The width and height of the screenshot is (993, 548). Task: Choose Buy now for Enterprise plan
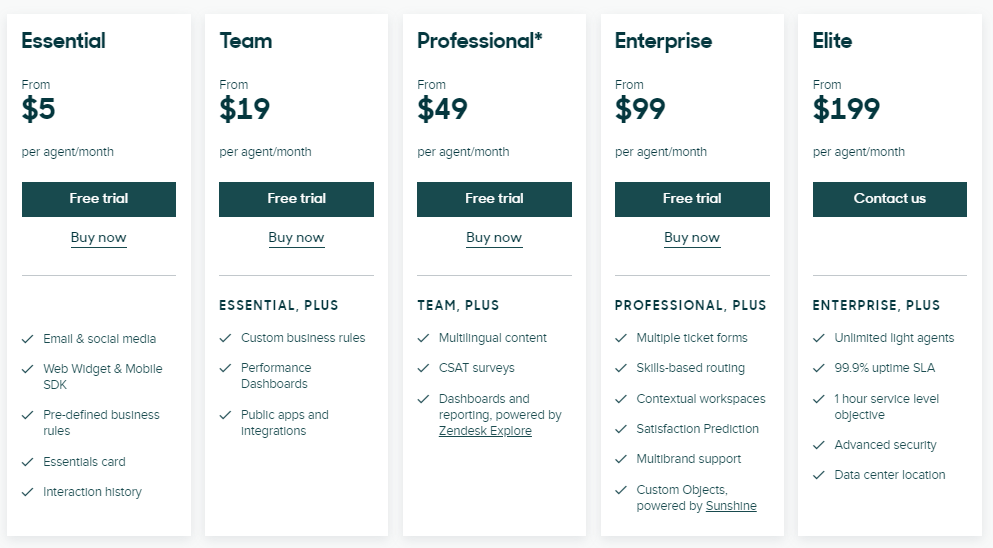pos(692,238)
